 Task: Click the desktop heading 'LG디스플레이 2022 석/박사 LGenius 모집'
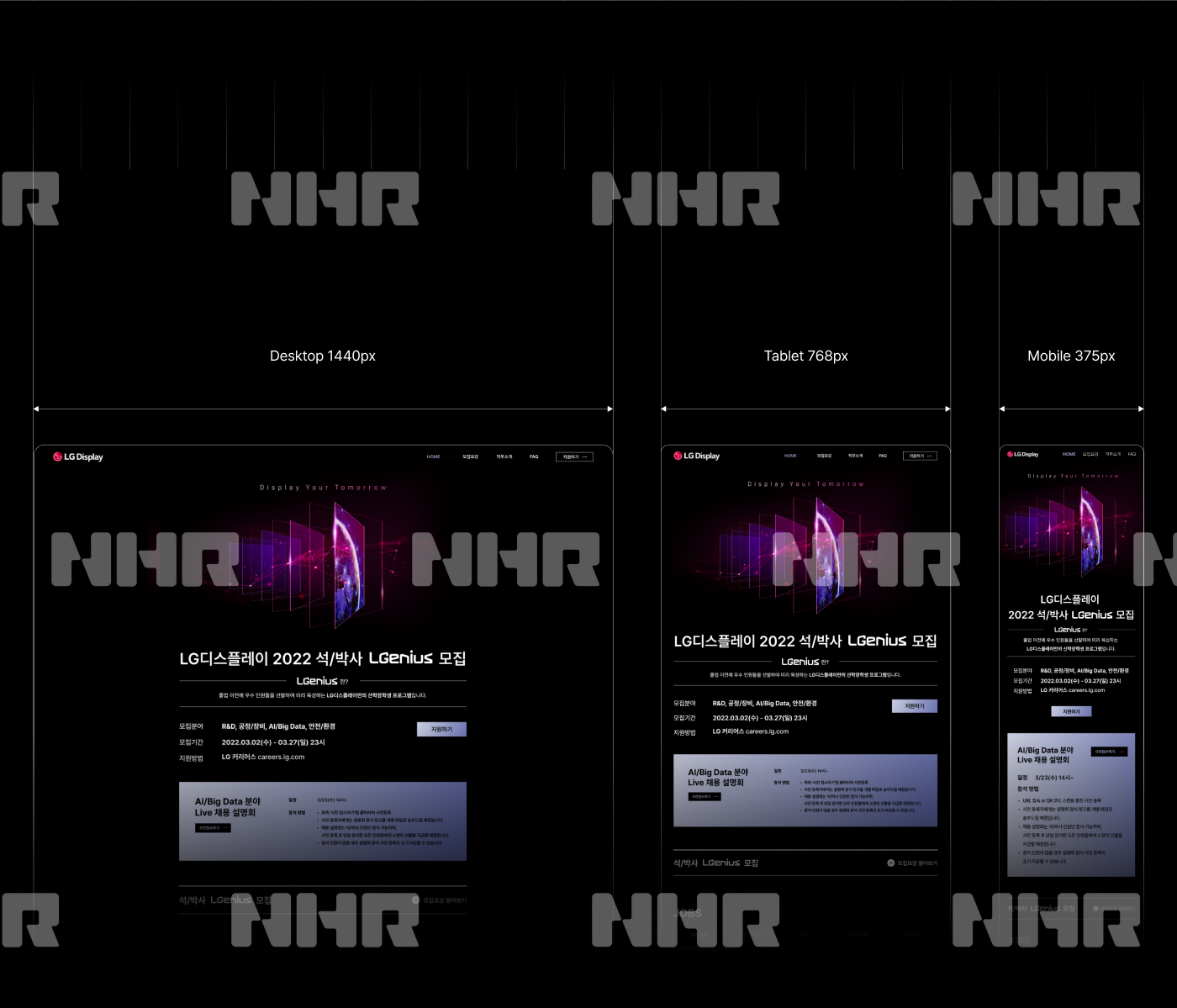point(323,658)
